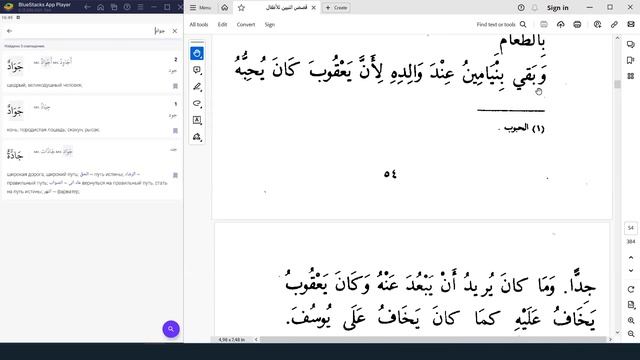Close the open PDF document tab
The height and width of the screenshot is (360, 640).
pyautogui.click(x=313, y=8)
